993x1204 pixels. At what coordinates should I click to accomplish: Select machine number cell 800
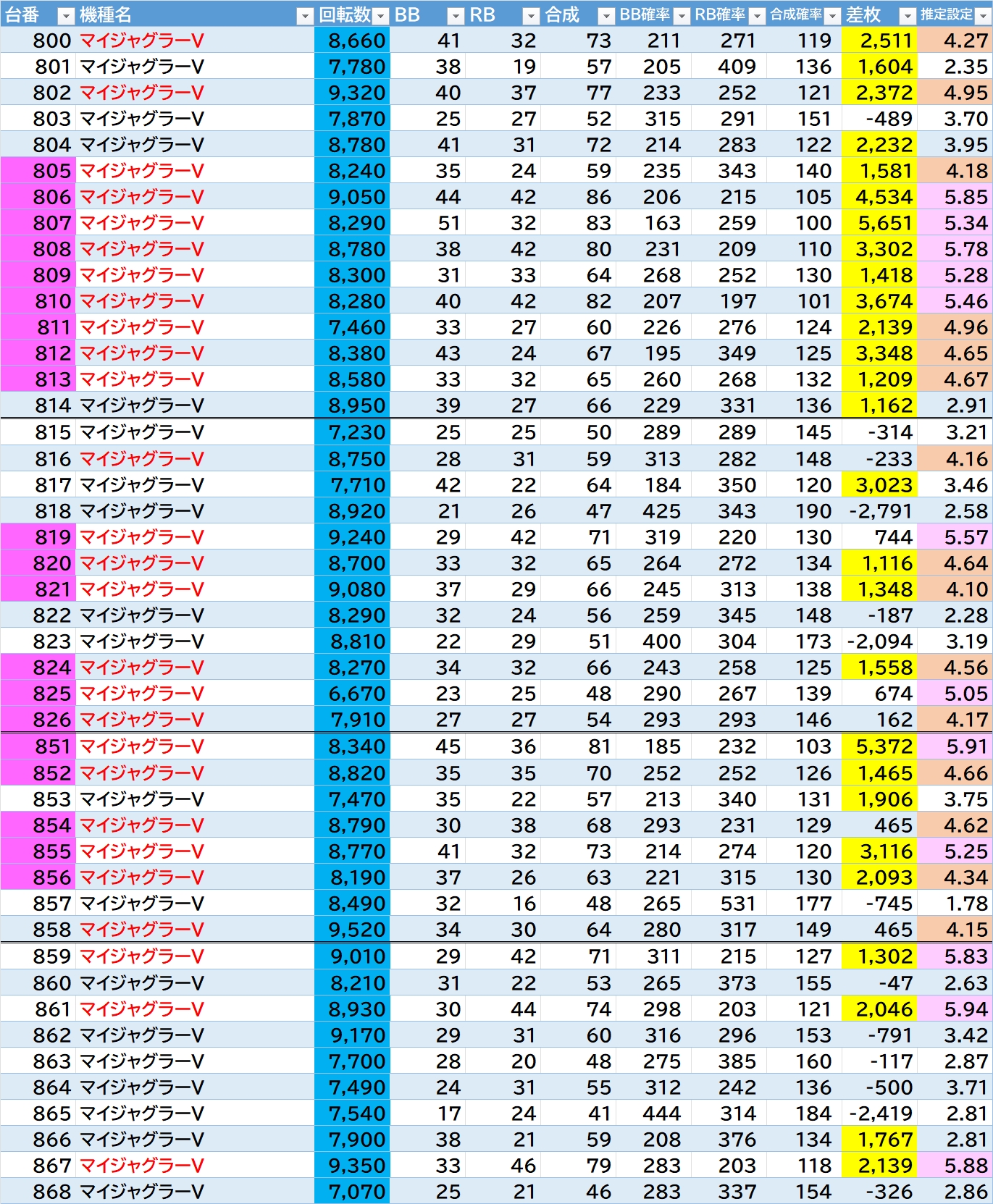click(x=38, y=41)
